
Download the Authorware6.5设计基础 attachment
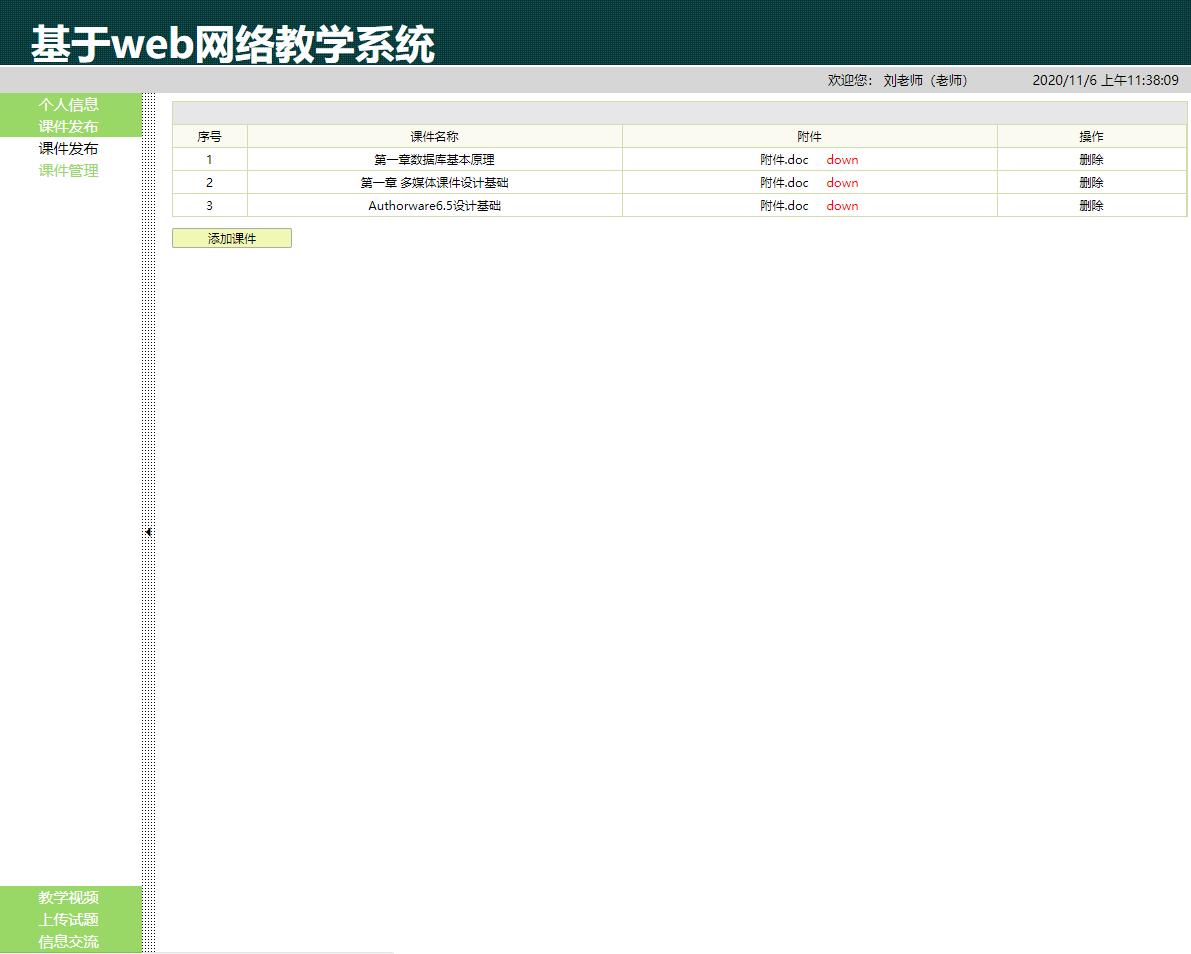(841, 205)
